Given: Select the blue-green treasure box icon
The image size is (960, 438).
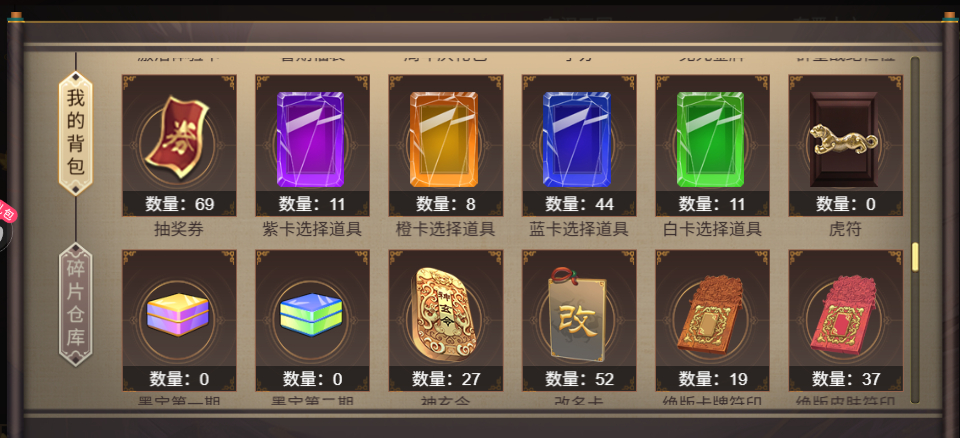Looking at the screenshot, I should [311, 314].
